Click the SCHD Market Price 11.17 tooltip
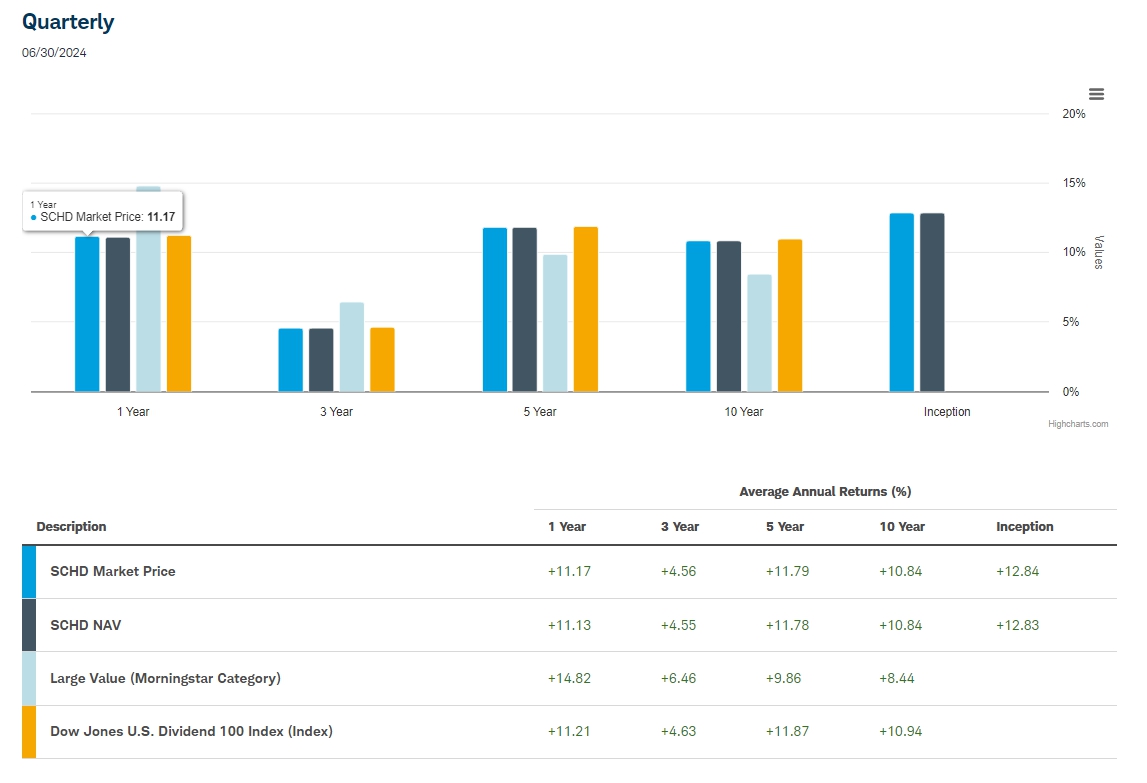 103,211
